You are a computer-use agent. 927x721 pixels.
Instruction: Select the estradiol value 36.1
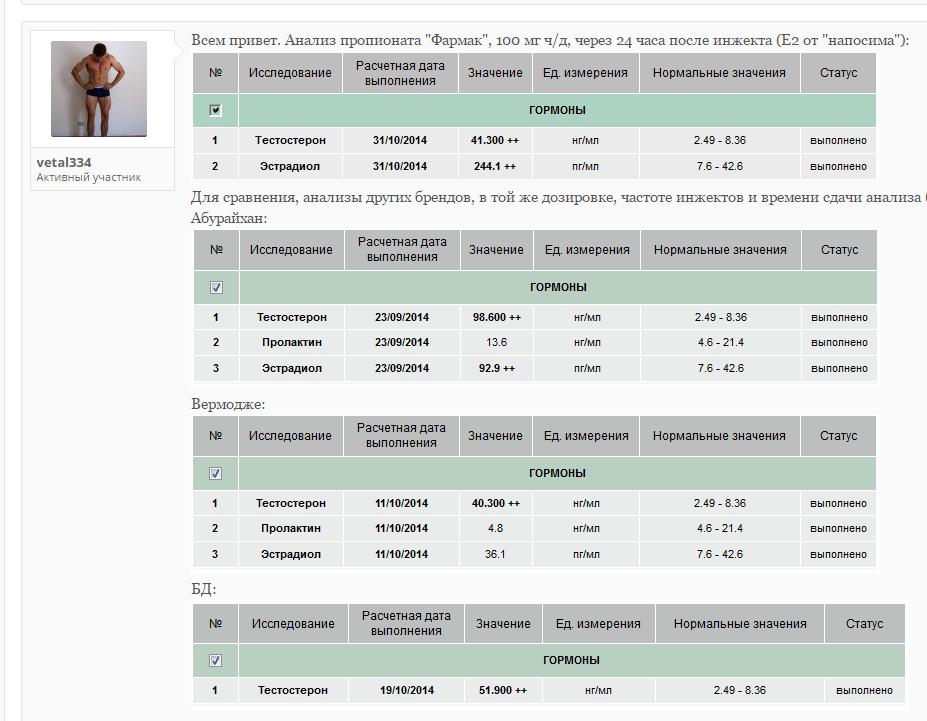(x=495, y=554)
